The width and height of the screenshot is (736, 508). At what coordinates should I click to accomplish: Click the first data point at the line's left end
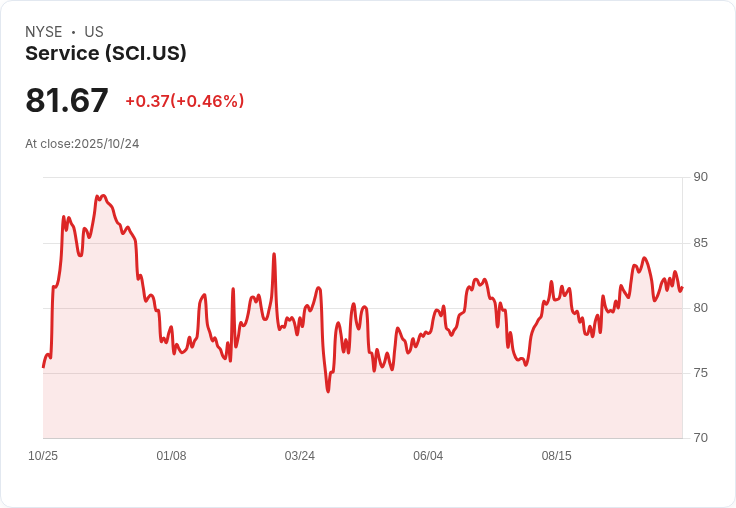[x=43, y=367]
